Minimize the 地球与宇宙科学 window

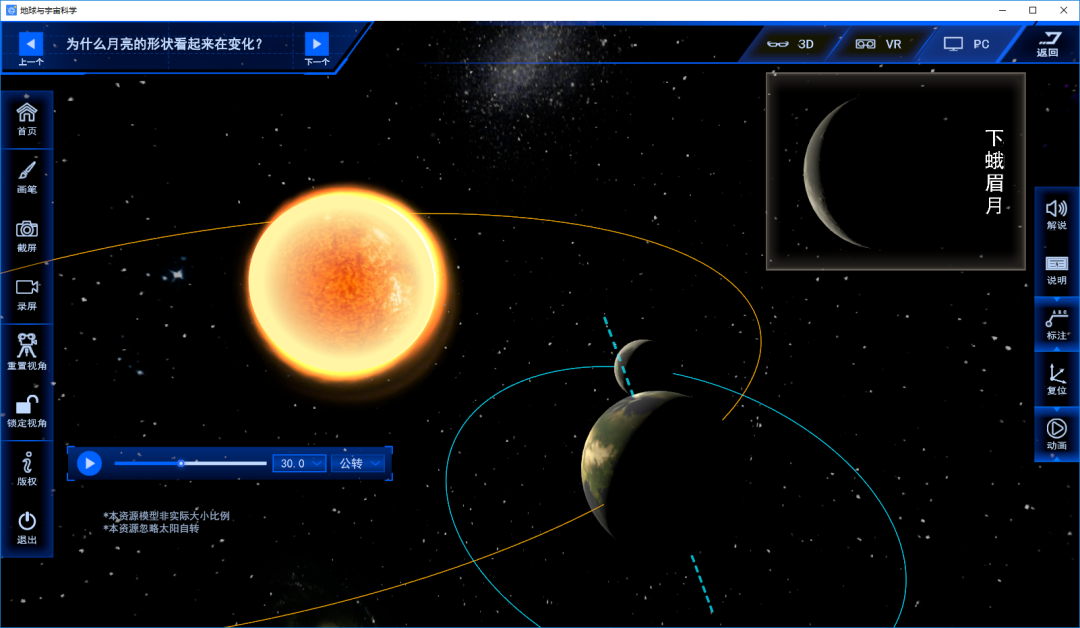(1002, 10)
